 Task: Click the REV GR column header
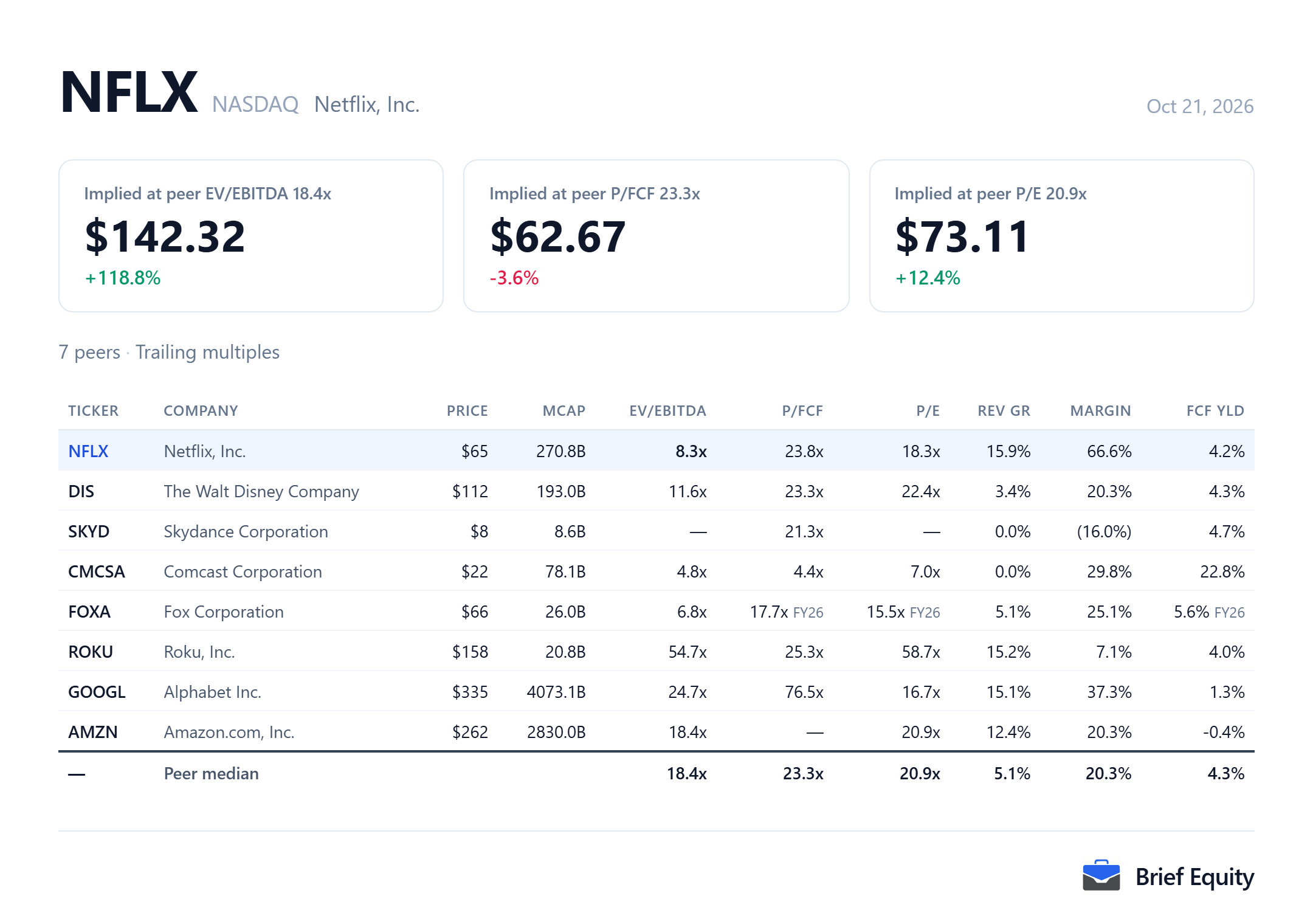coord(1004,411)
